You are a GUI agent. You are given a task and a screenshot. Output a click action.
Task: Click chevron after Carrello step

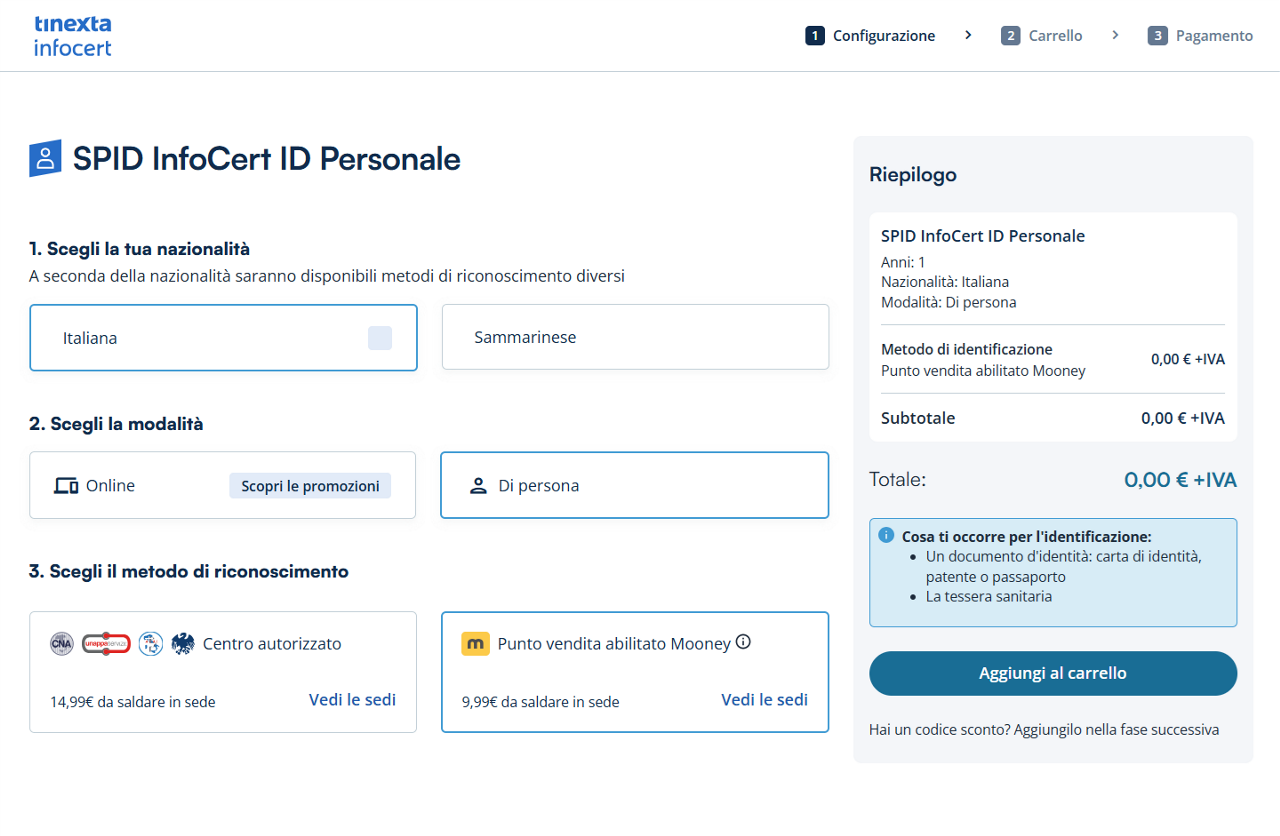(1115, 35)
